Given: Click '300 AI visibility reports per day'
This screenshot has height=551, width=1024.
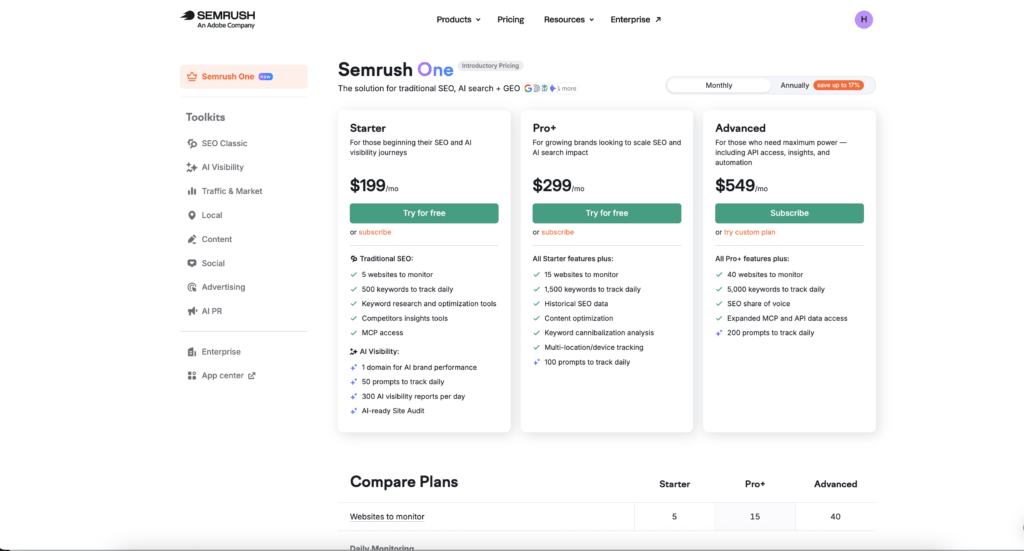Looking at the screenshot, I should tap(413, 396).
